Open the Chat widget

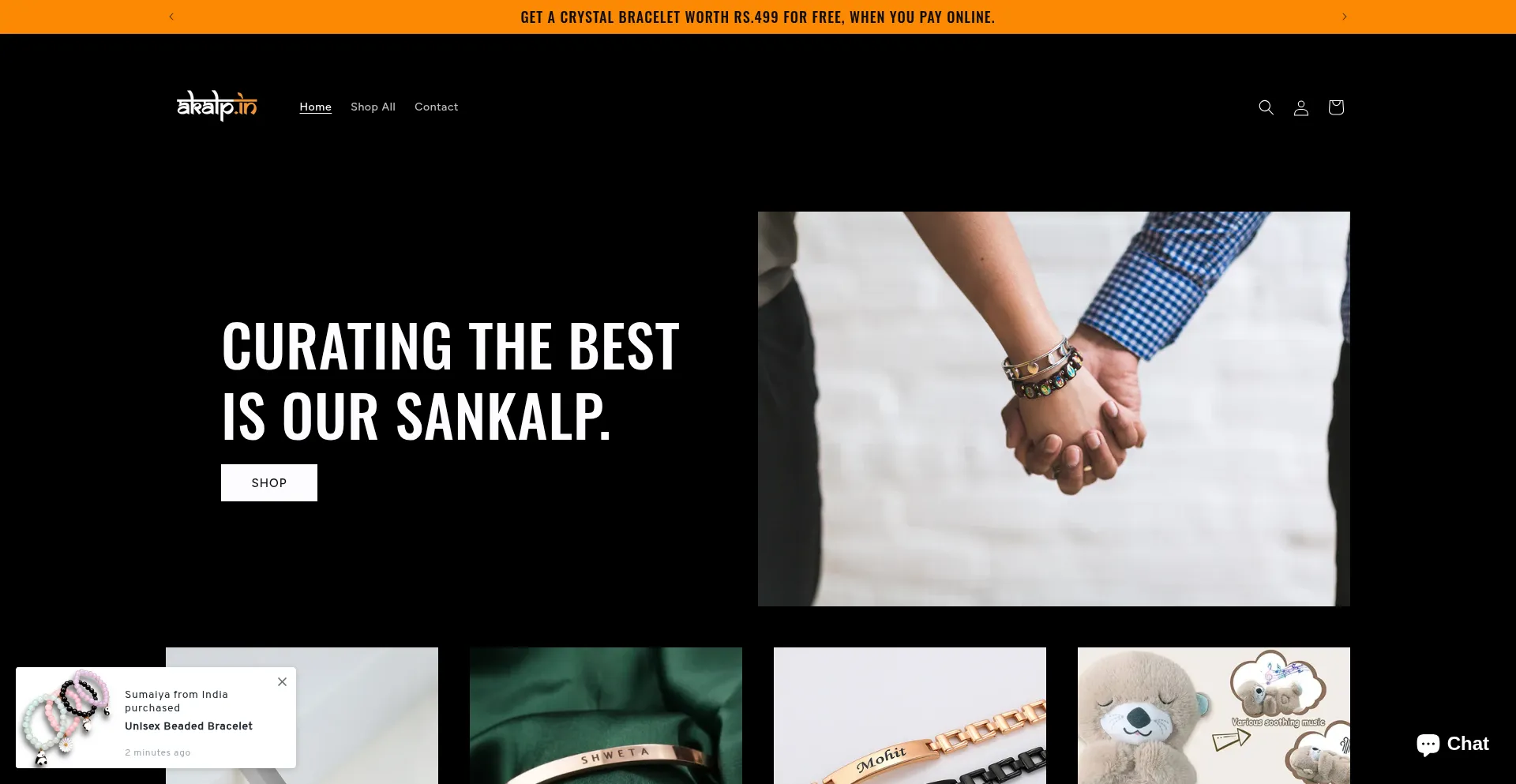1452,744
